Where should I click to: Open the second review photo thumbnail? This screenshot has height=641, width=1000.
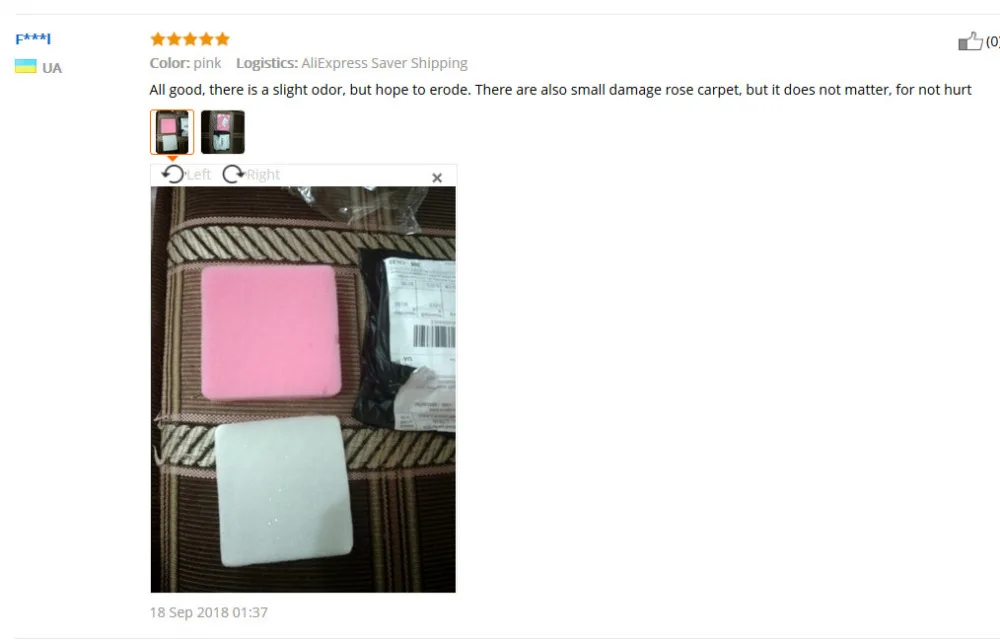point(223,132)
